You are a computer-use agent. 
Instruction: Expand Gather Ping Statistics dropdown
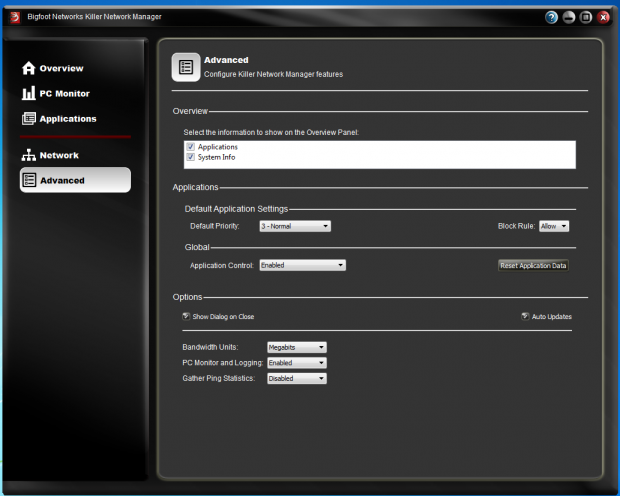(297, 379)
